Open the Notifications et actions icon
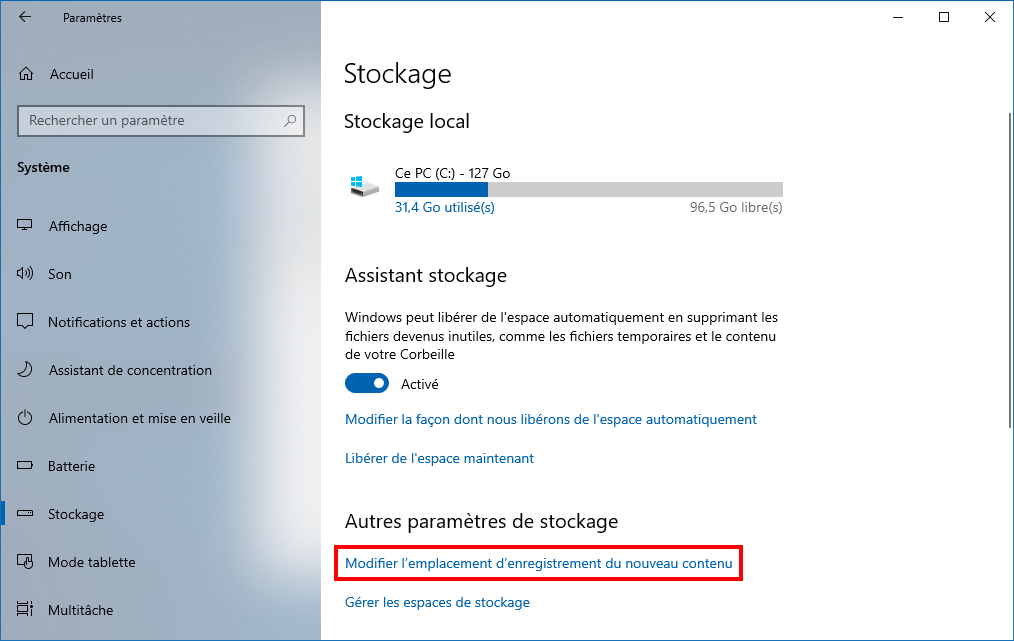The width and height of the screenshot is (1014, 641). pyautogui.click(x=25, y=321)
